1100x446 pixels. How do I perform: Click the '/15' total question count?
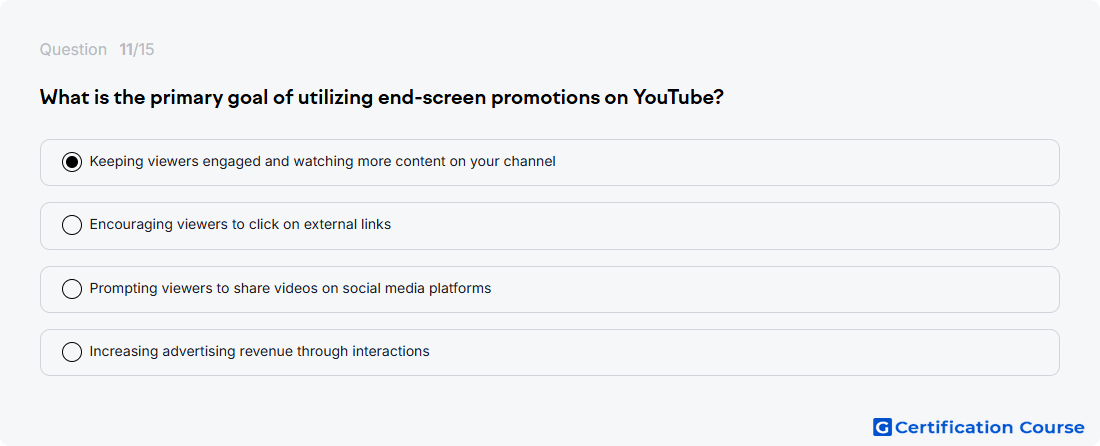click(144, 50)
